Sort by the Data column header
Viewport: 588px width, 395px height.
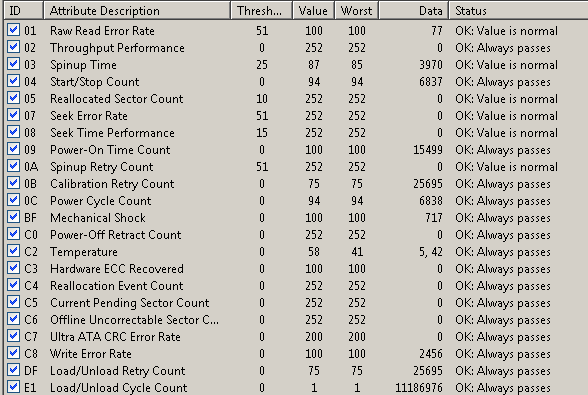click(414, 10)
